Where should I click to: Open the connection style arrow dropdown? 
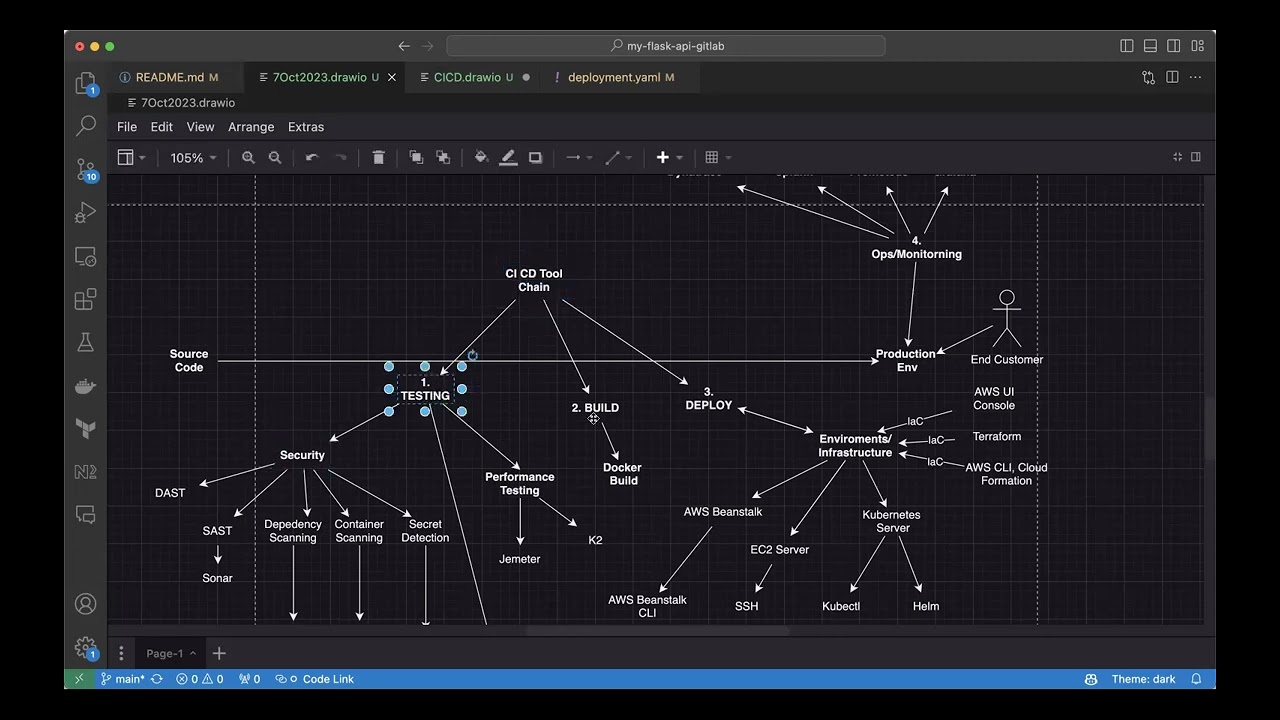click(x=579, y=158)
